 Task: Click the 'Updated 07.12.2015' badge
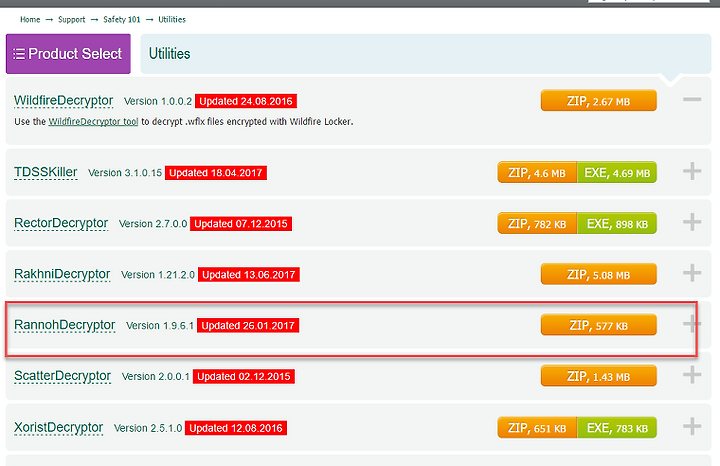241,224
